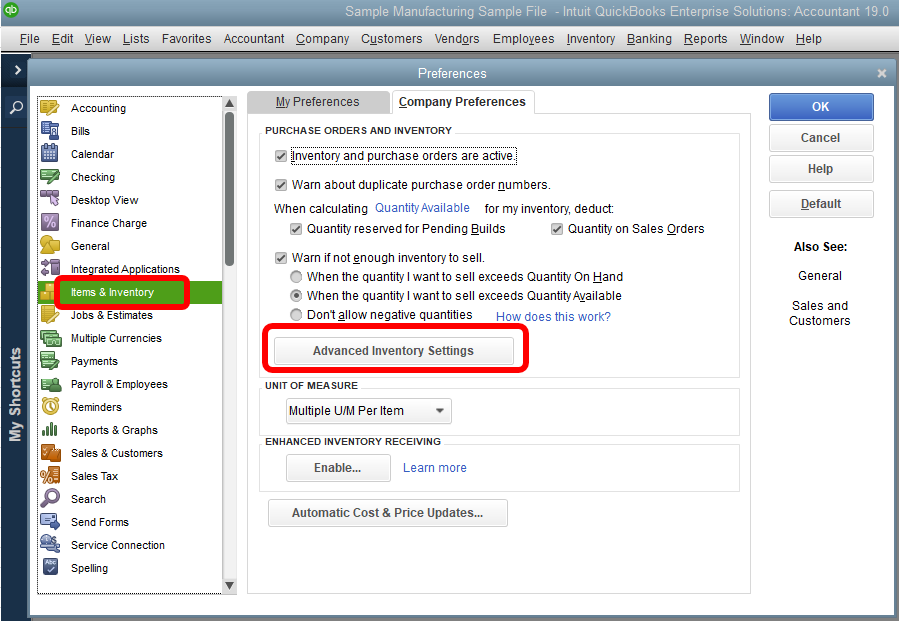The image size is (899, 621).
Task: Click the Bills preferences icon
Action: pyautogui.click(x=50, y=131)
